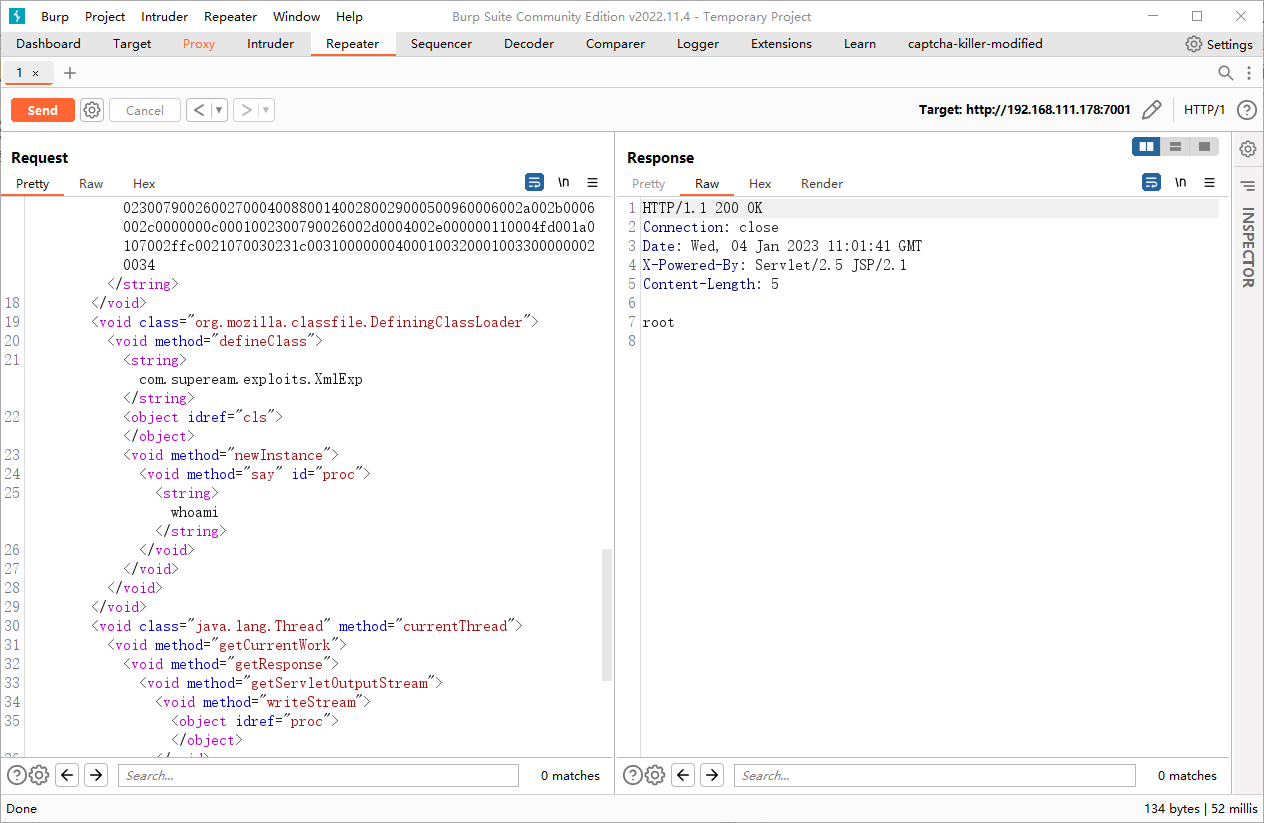Select side-by-side split layout
This screenshot has height=823, width=1264.
click(1146, 147)
